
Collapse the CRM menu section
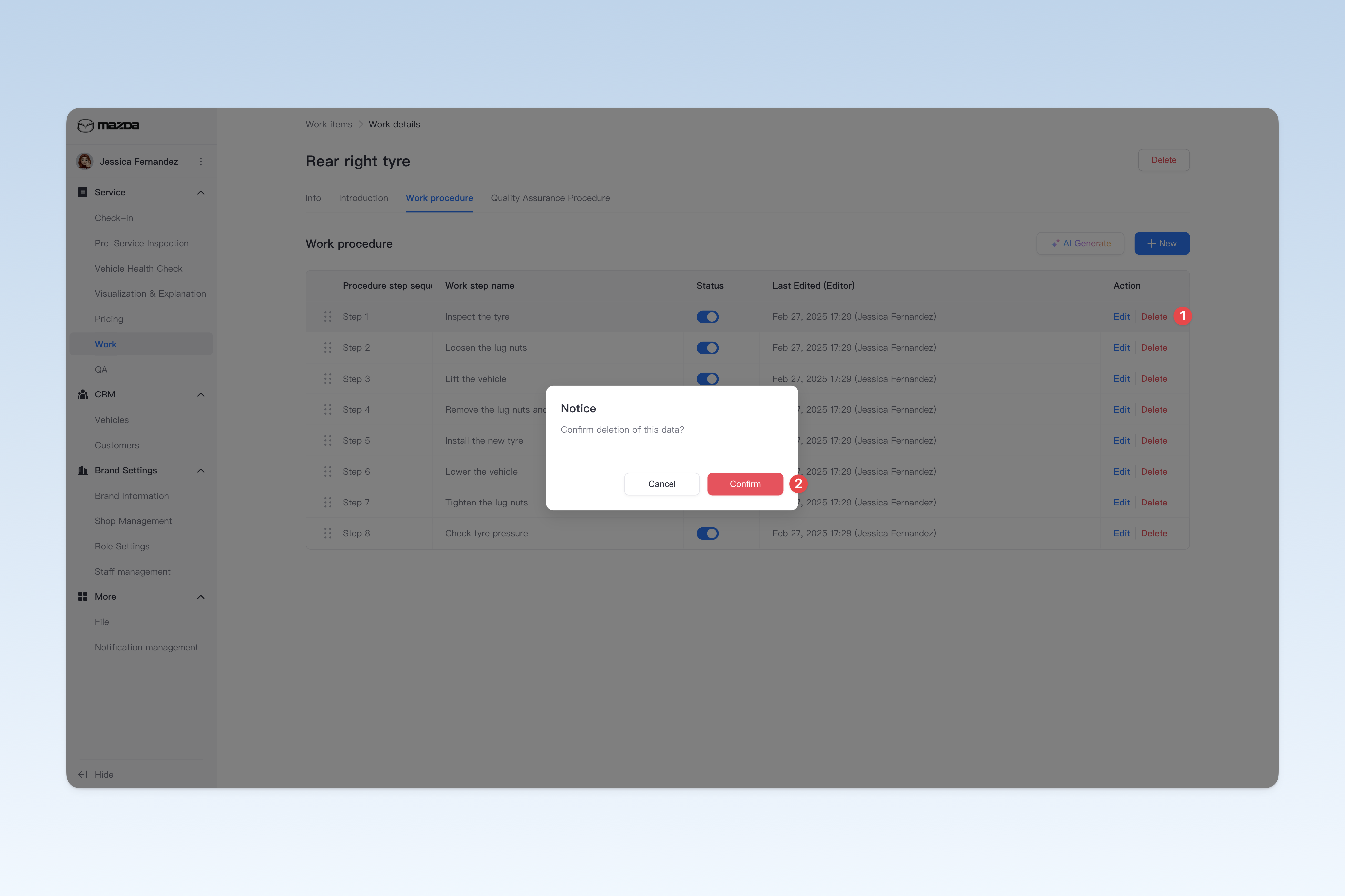point(201,395)
